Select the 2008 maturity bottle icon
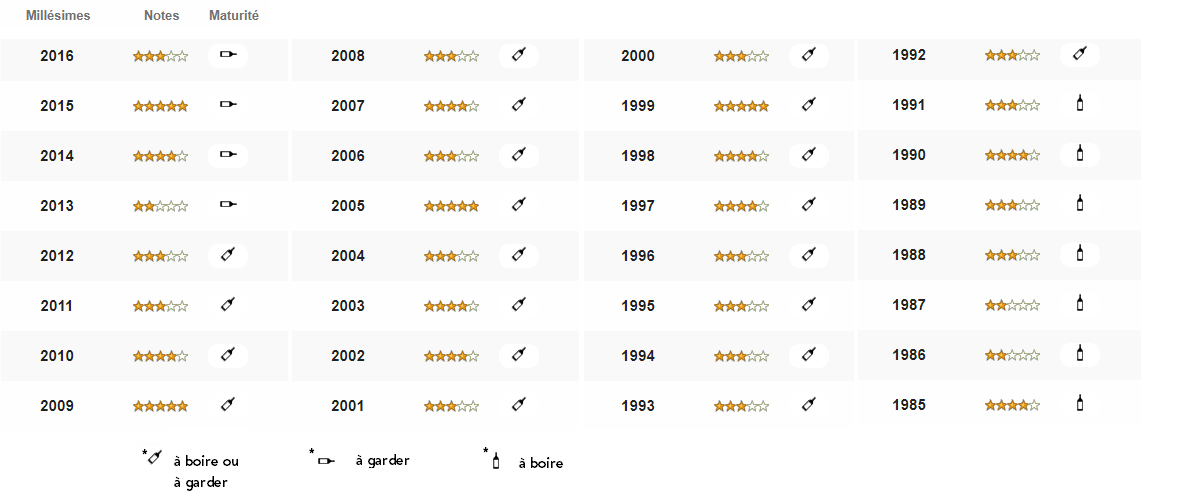 pyautogui.click(x=519, y=54)
